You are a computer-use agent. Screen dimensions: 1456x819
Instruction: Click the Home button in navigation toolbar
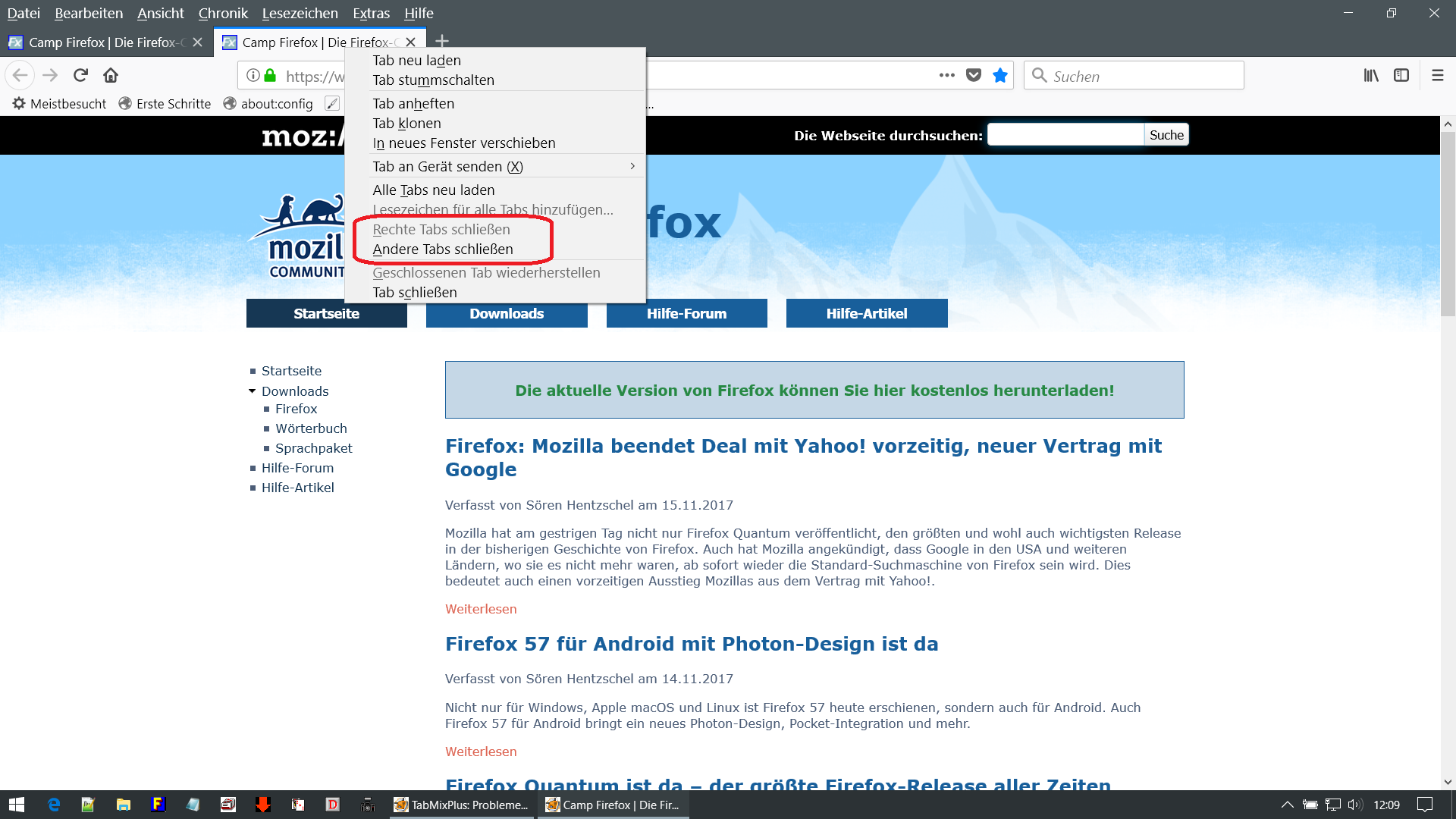click(x=111, y=75)
